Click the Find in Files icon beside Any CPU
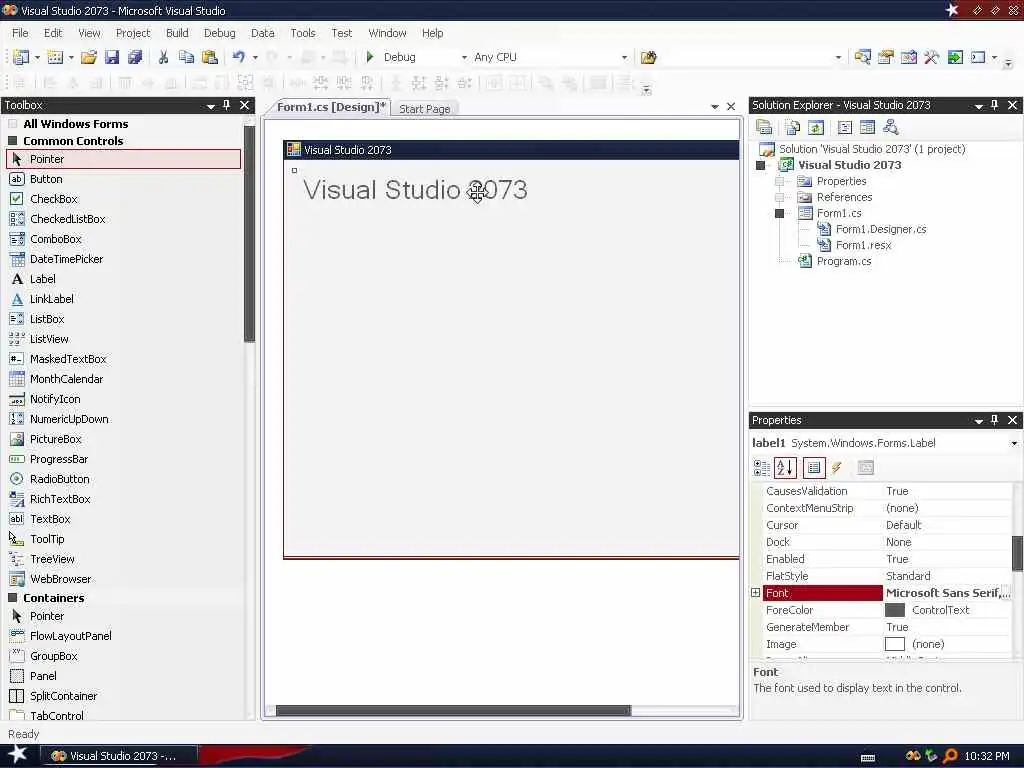The image size is (1024, 768). click(648, 57)
